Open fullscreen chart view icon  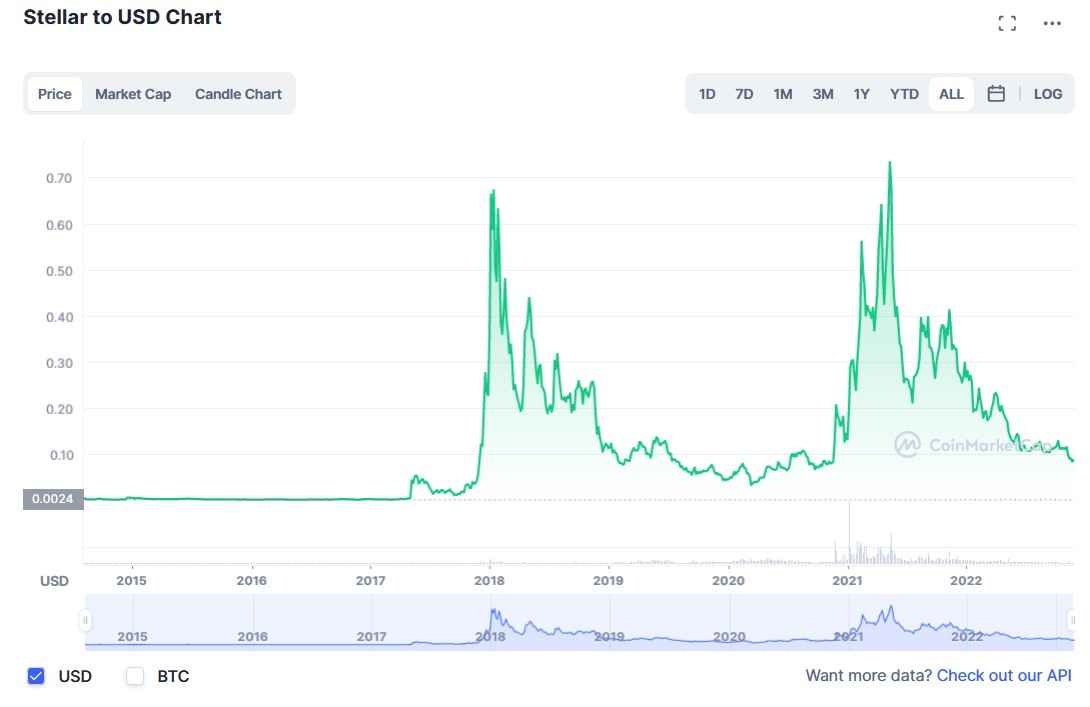click(1007, 23)
